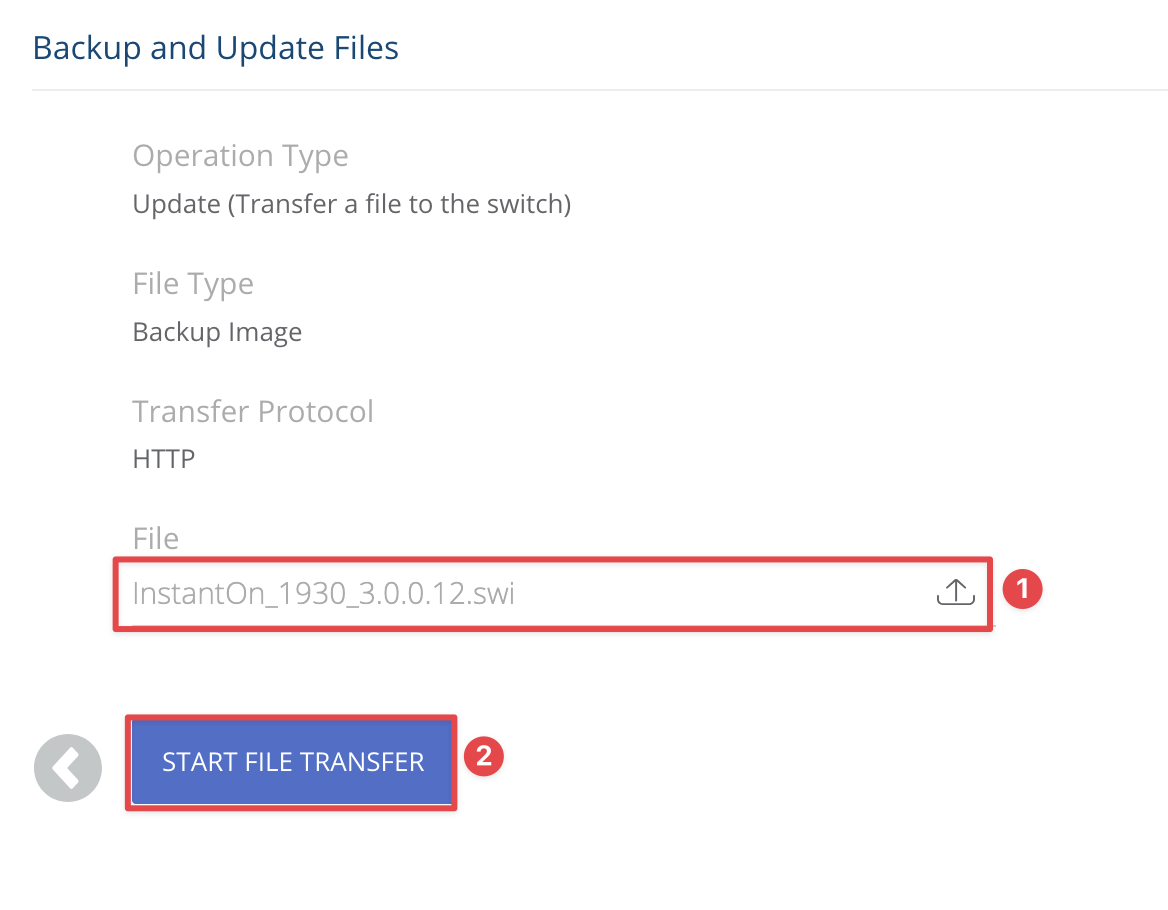Click the File Type label
This screenshot has height=910, width=1168.
pos(193,284)
